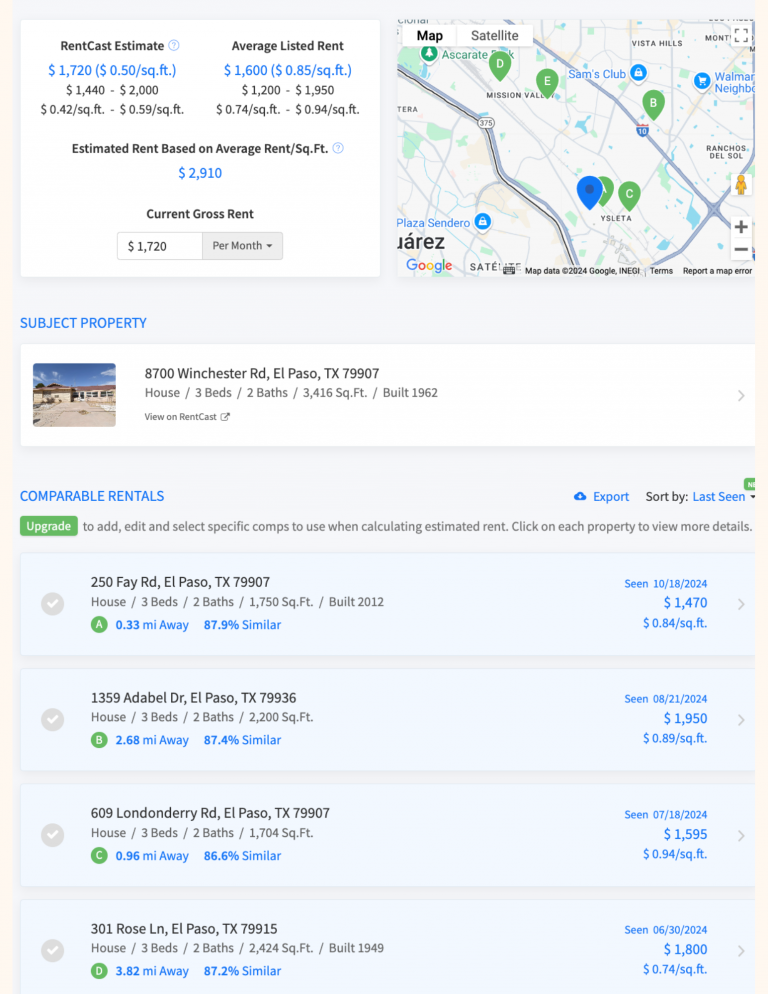The height and width of the screenshot is (994, 768).
Task: Toggle checkmark for 609 Londonderry Rd comp
Action: [53, 835]
